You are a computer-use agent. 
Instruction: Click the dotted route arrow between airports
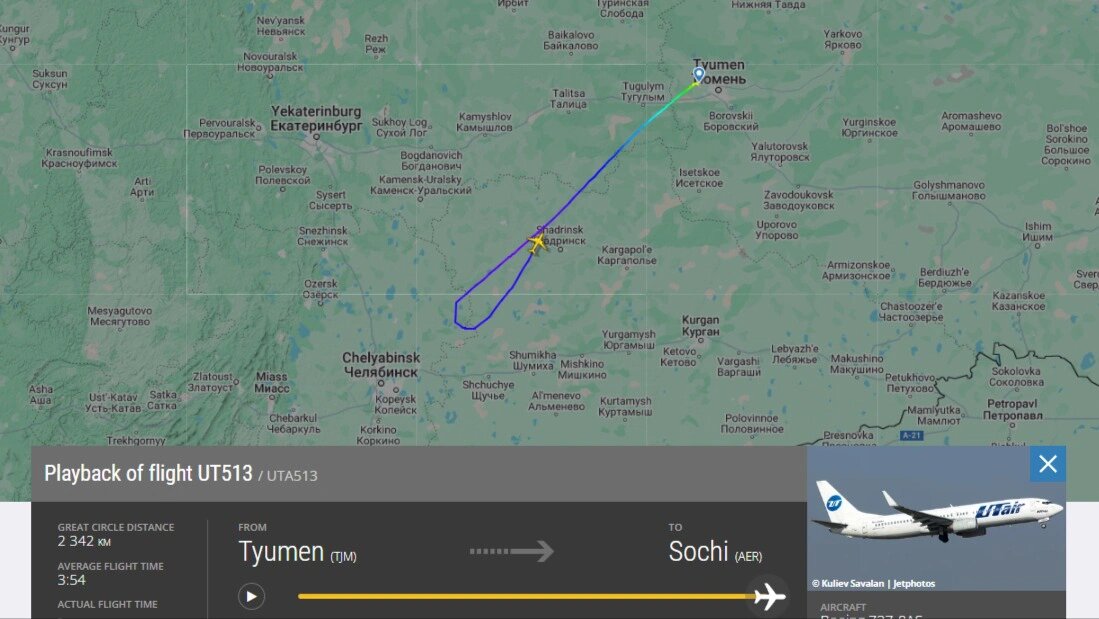tap(512, 552)
